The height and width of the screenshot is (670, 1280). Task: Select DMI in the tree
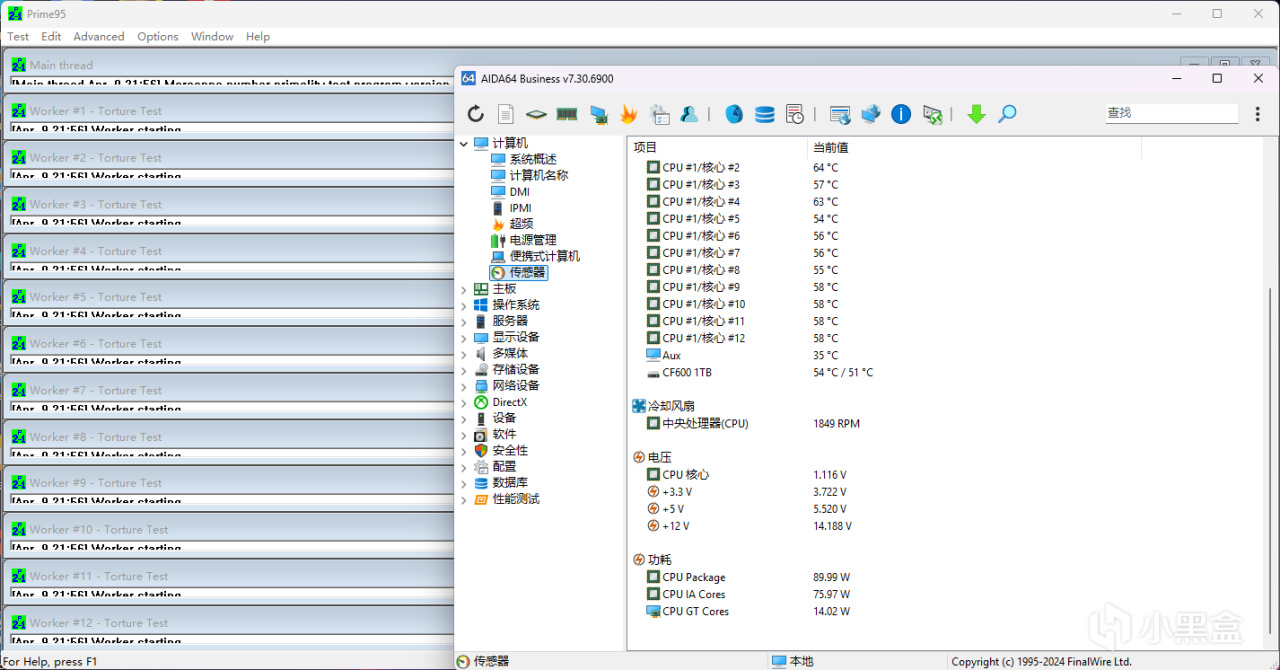point(520,192)
